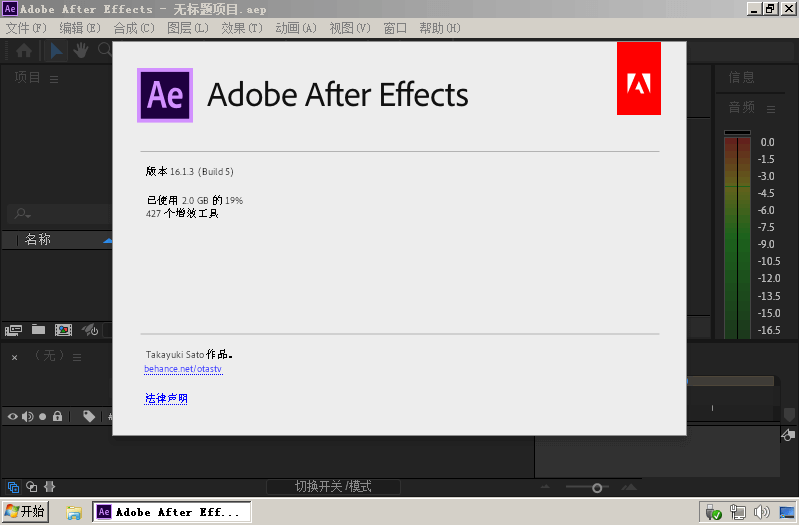The image size is (799, 525).
Task: Open the Project panel menu icon
Action: tap(54, 79)
